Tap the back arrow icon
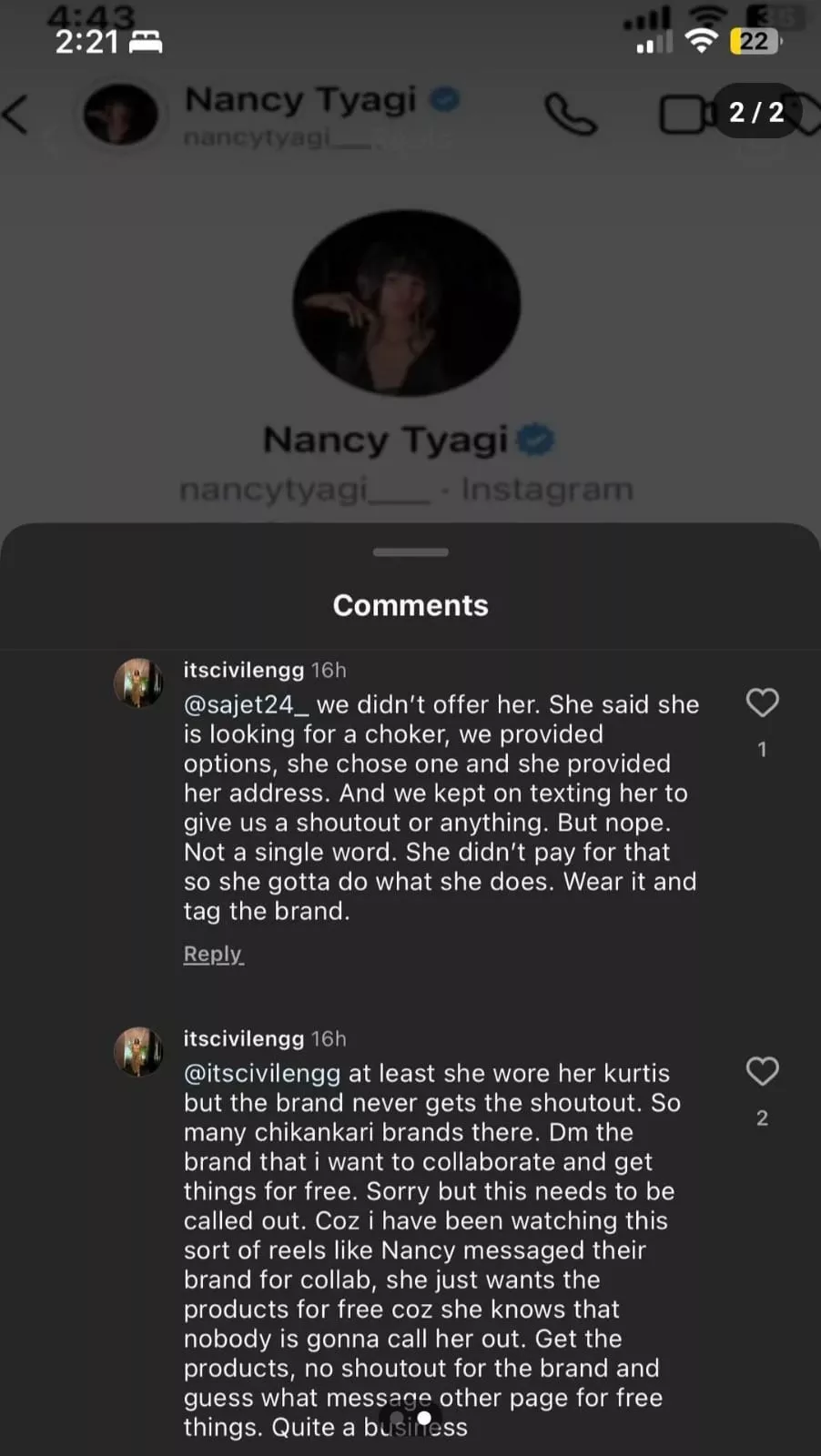This screenshot has width=821, height=1456. [15, 115]
